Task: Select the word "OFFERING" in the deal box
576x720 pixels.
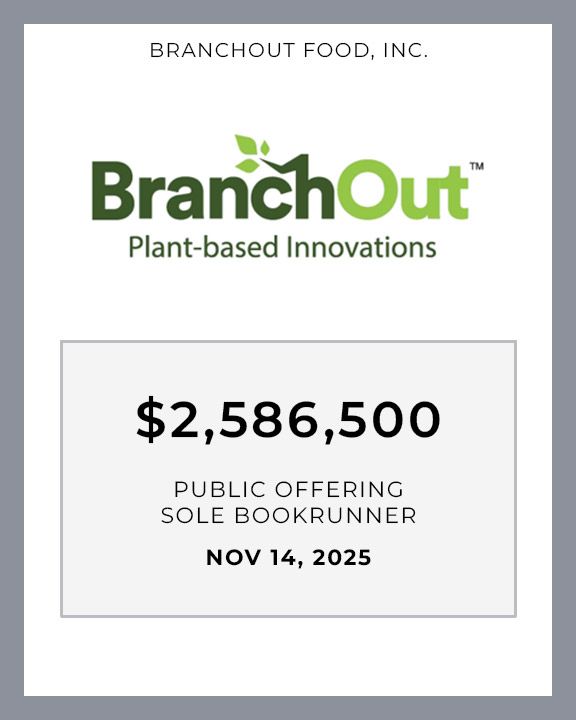Action: tap(339, 489)
